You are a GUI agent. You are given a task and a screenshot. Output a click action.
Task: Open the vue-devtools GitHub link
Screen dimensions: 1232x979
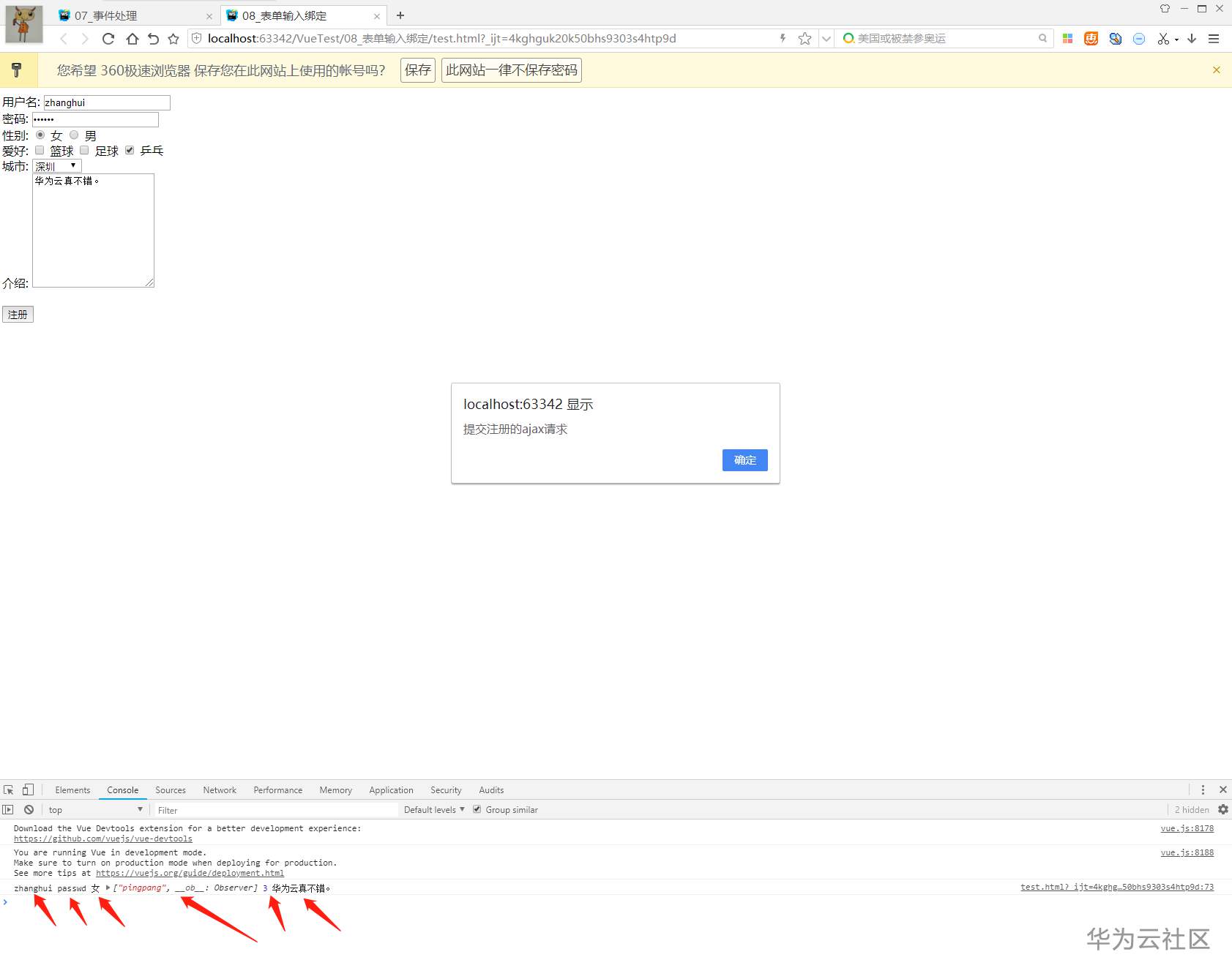103,839
